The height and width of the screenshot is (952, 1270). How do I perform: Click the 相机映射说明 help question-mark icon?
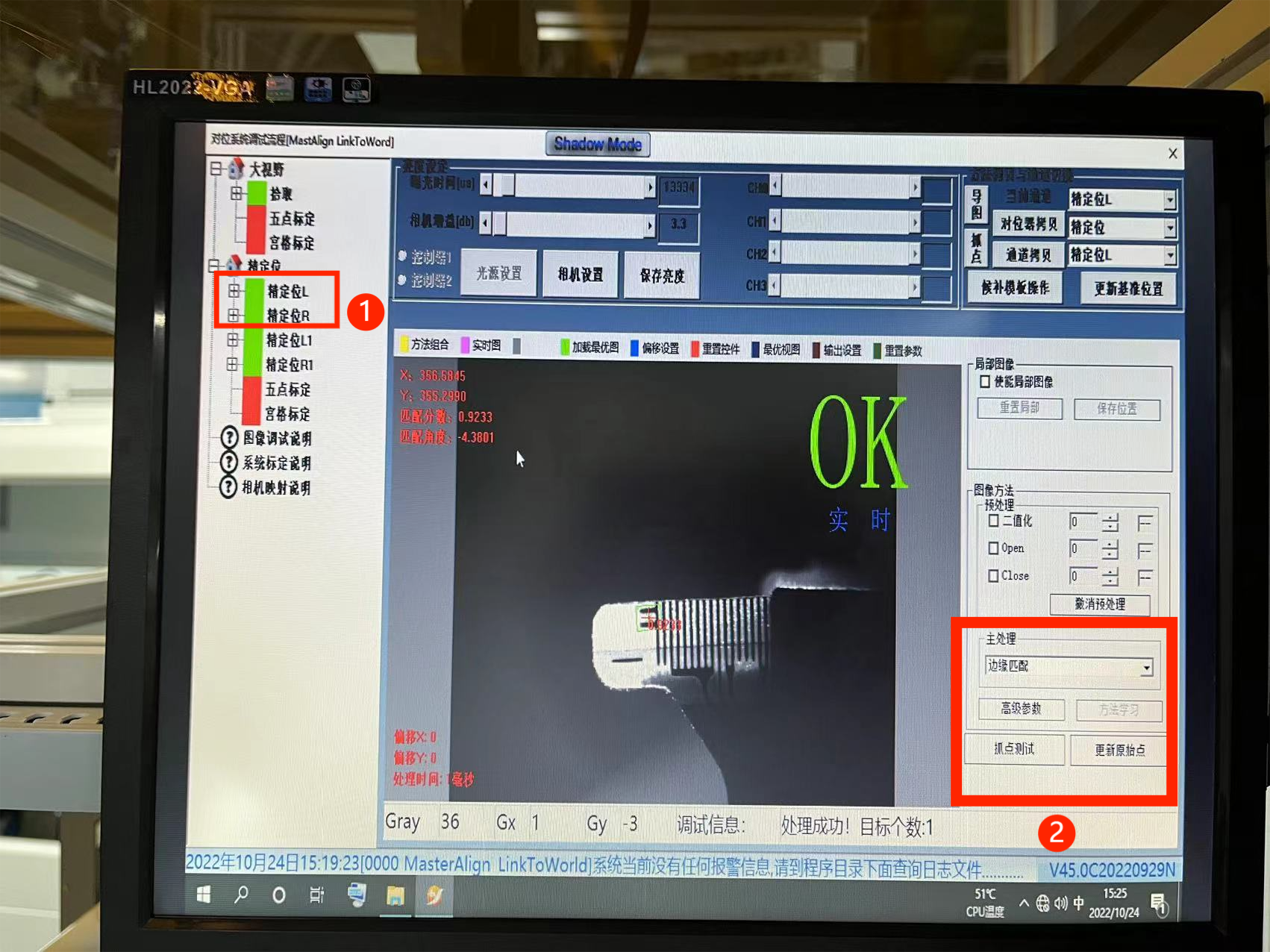pos(228,488)
